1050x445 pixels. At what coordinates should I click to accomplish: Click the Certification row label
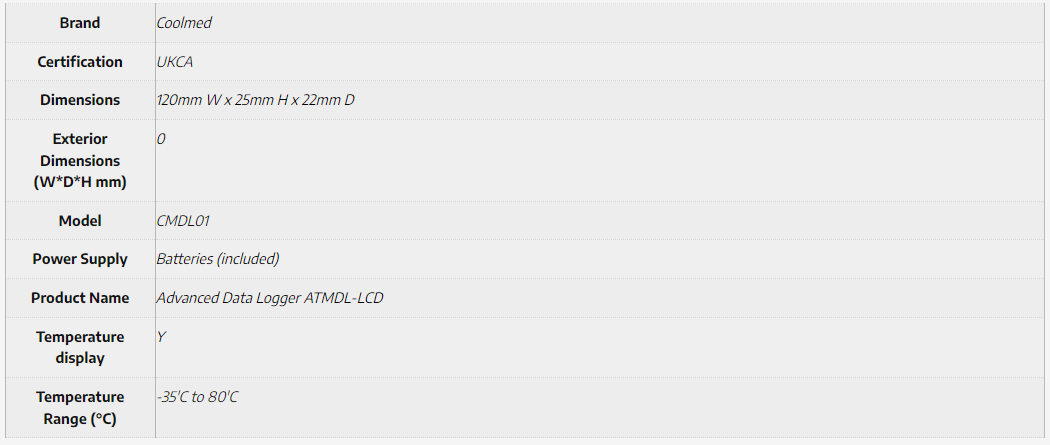[x=80, y=62]
